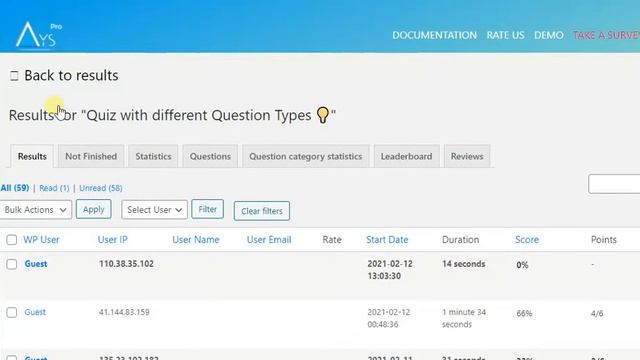Open Guest result for 110.38.35.102
This screenshot has height=360, width=640.
[x=36, y=264]
